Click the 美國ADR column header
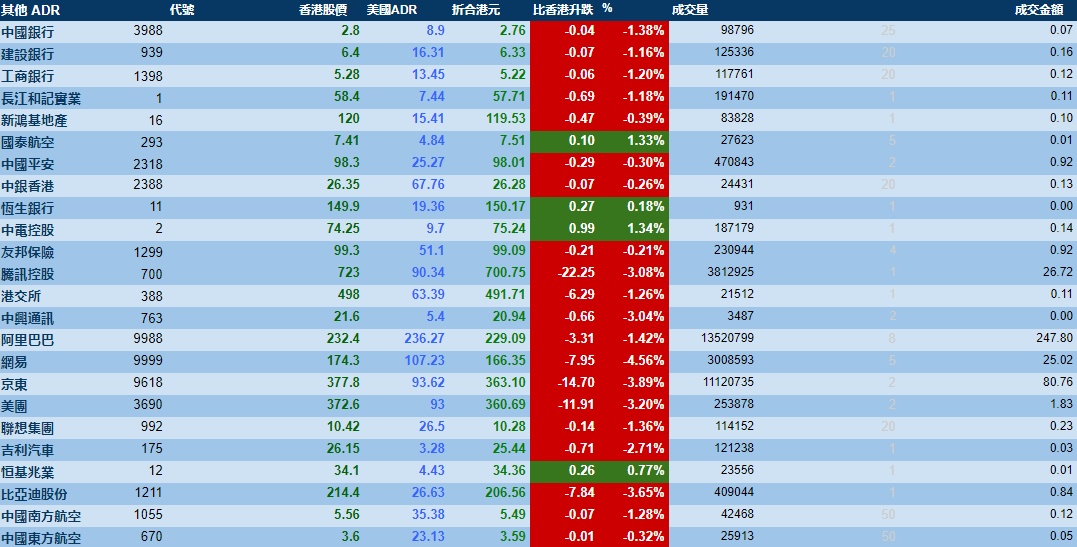Viewport: 1077px width, 547px height. click(x=391, y=10)
